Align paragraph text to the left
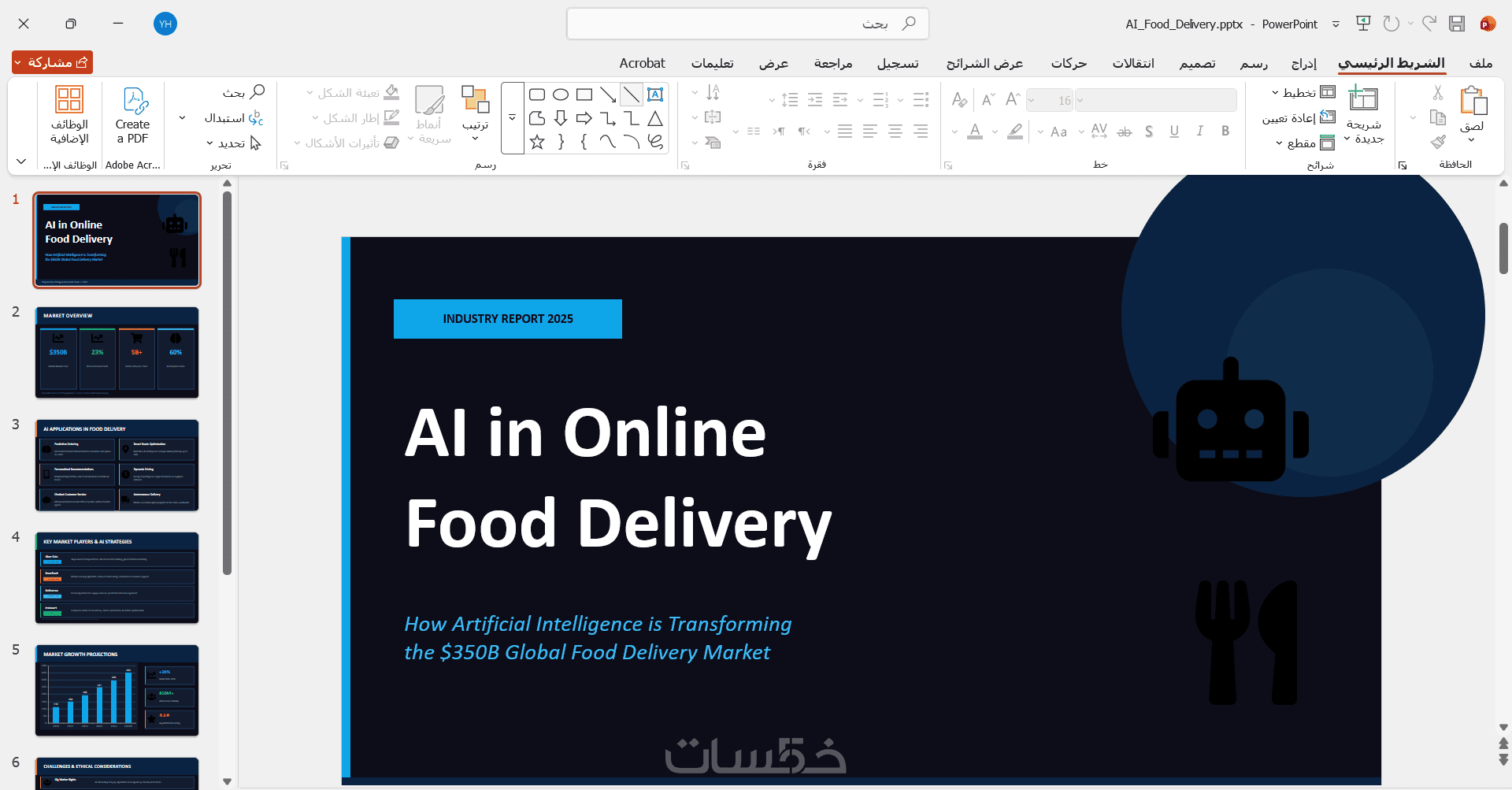This screenshot has width=1512, height=790. 870,131
